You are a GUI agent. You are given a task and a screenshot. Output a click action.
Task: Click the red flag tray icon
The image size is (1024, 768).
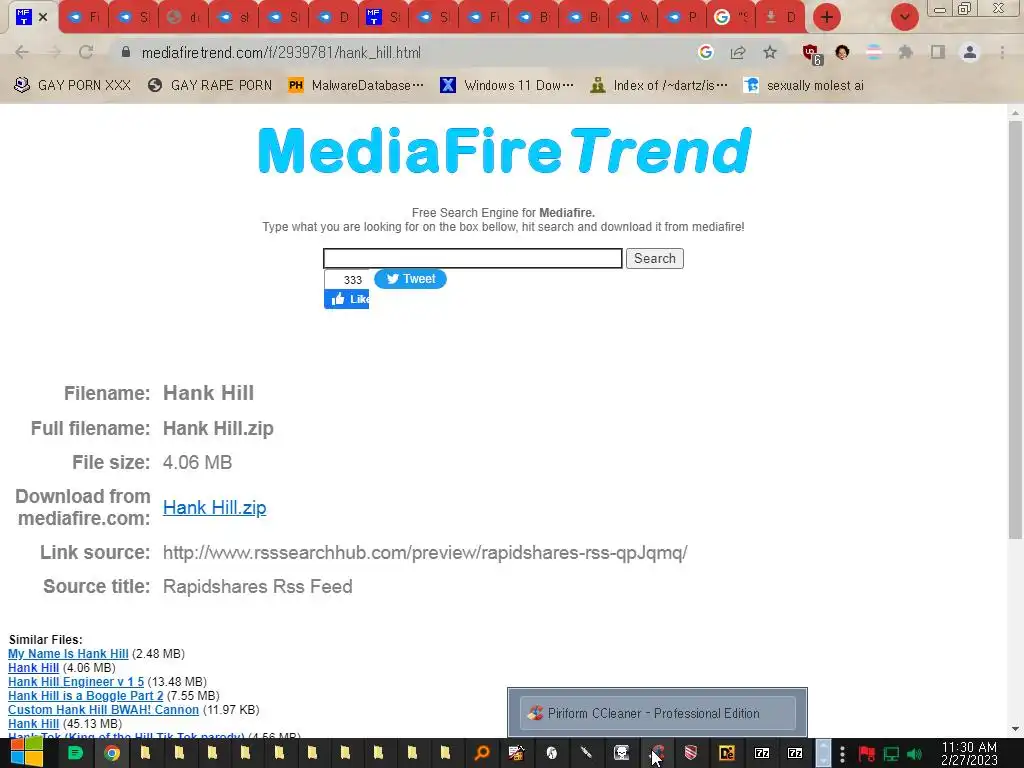click(867, 754)
